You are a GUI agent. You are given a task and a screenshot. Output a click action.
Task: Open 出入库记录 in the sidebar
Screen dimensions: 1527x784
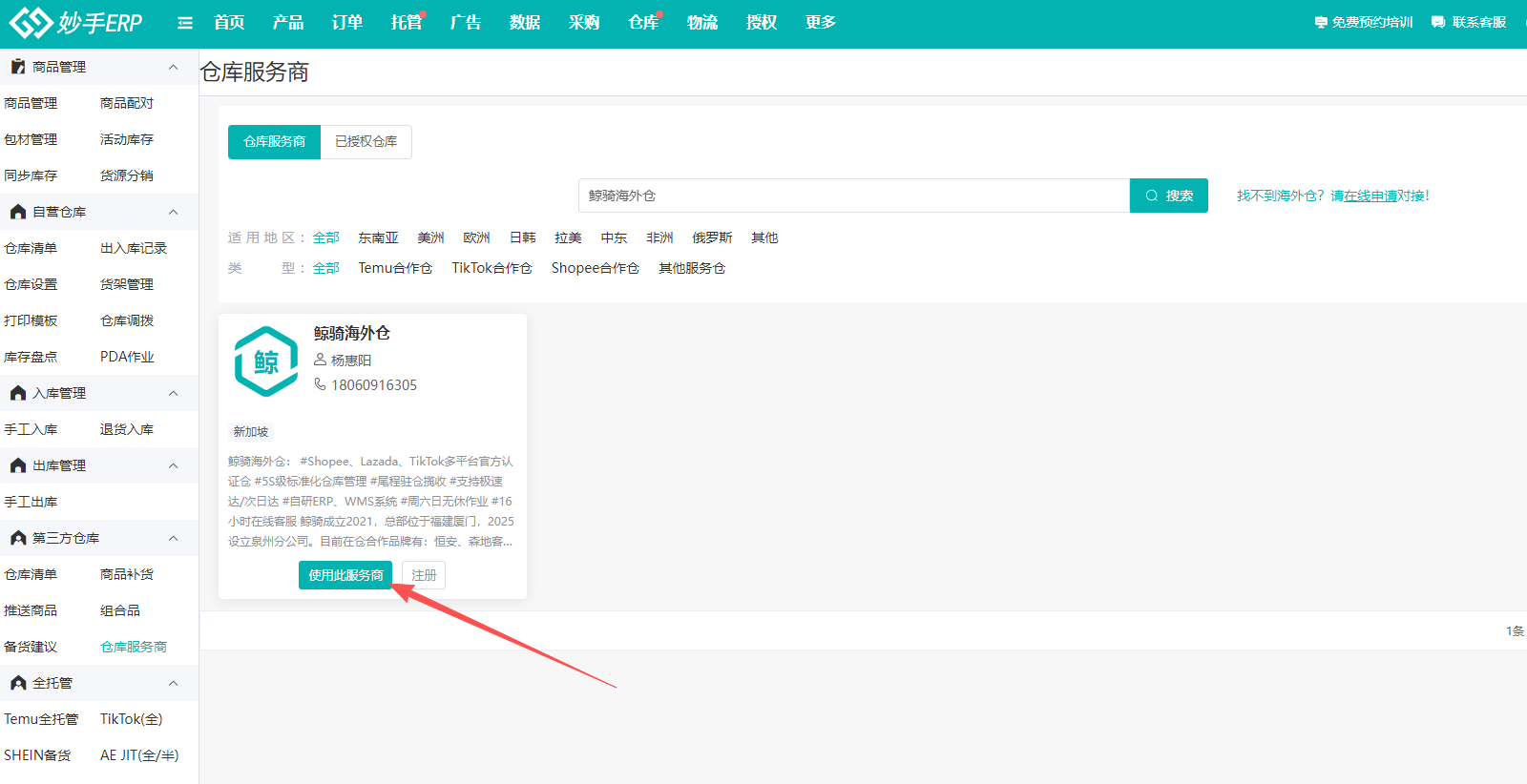134,248
